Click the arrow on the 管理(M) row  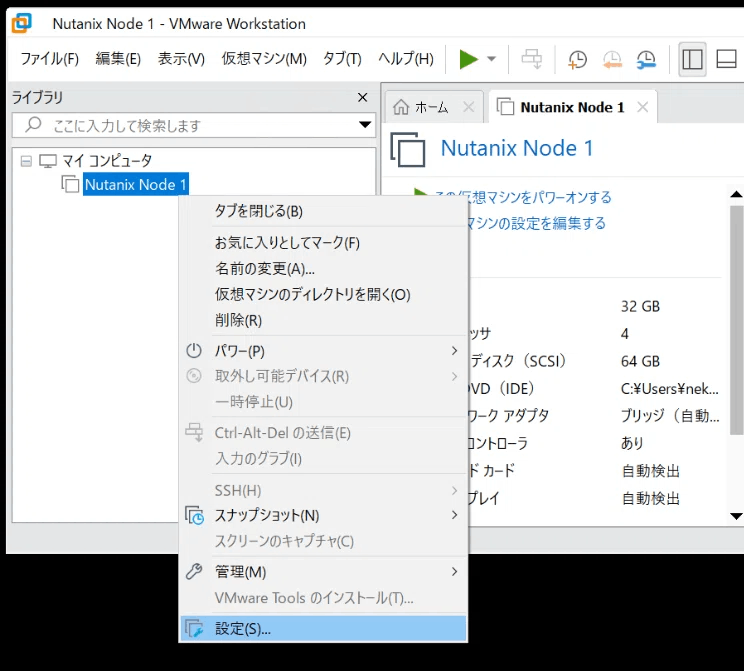pos(454,571)
